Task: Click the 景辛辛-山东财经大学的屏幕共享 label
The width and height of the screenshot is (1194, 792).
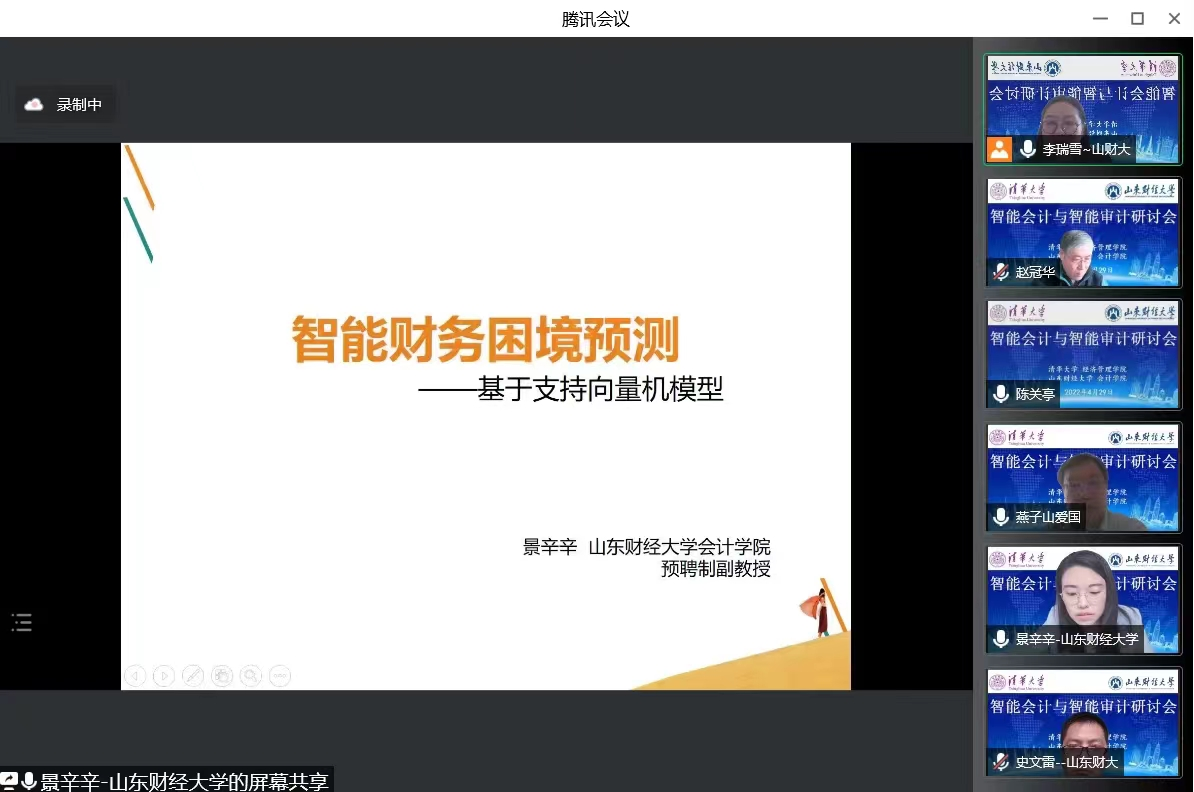Action: point(184,781)
